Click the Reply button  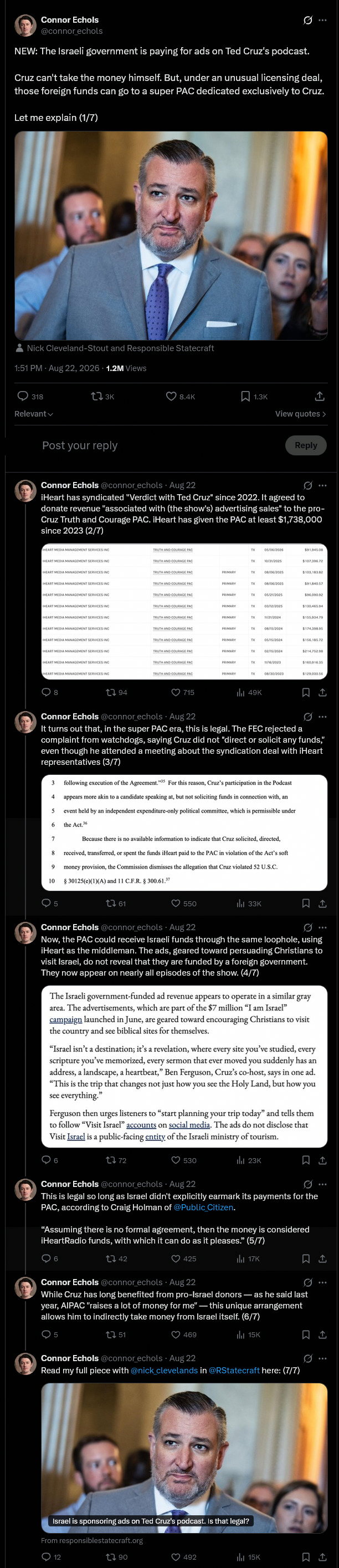[x=306, y=445]
